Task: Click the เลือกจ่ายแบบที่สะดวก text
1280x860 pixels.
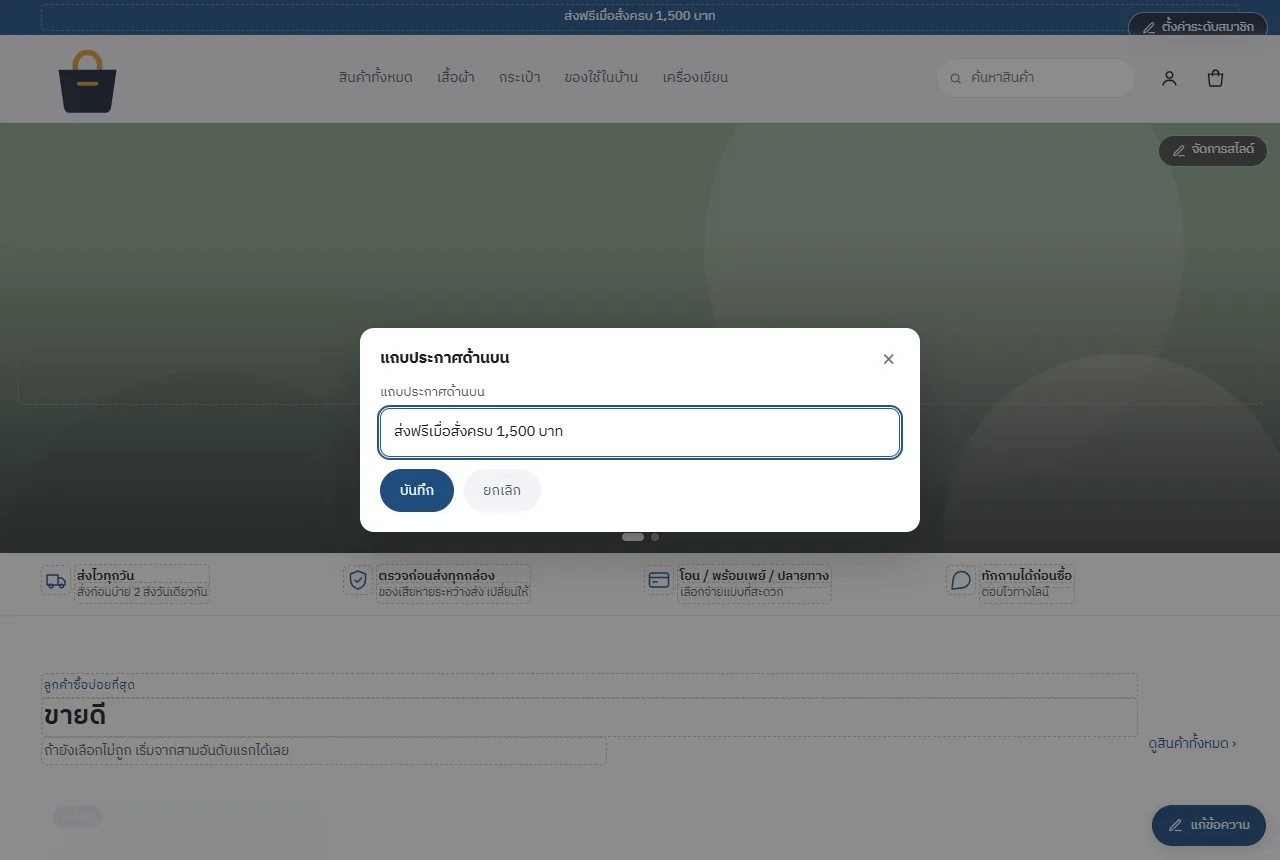Action: pyautogui.click(x=731, y=593)
